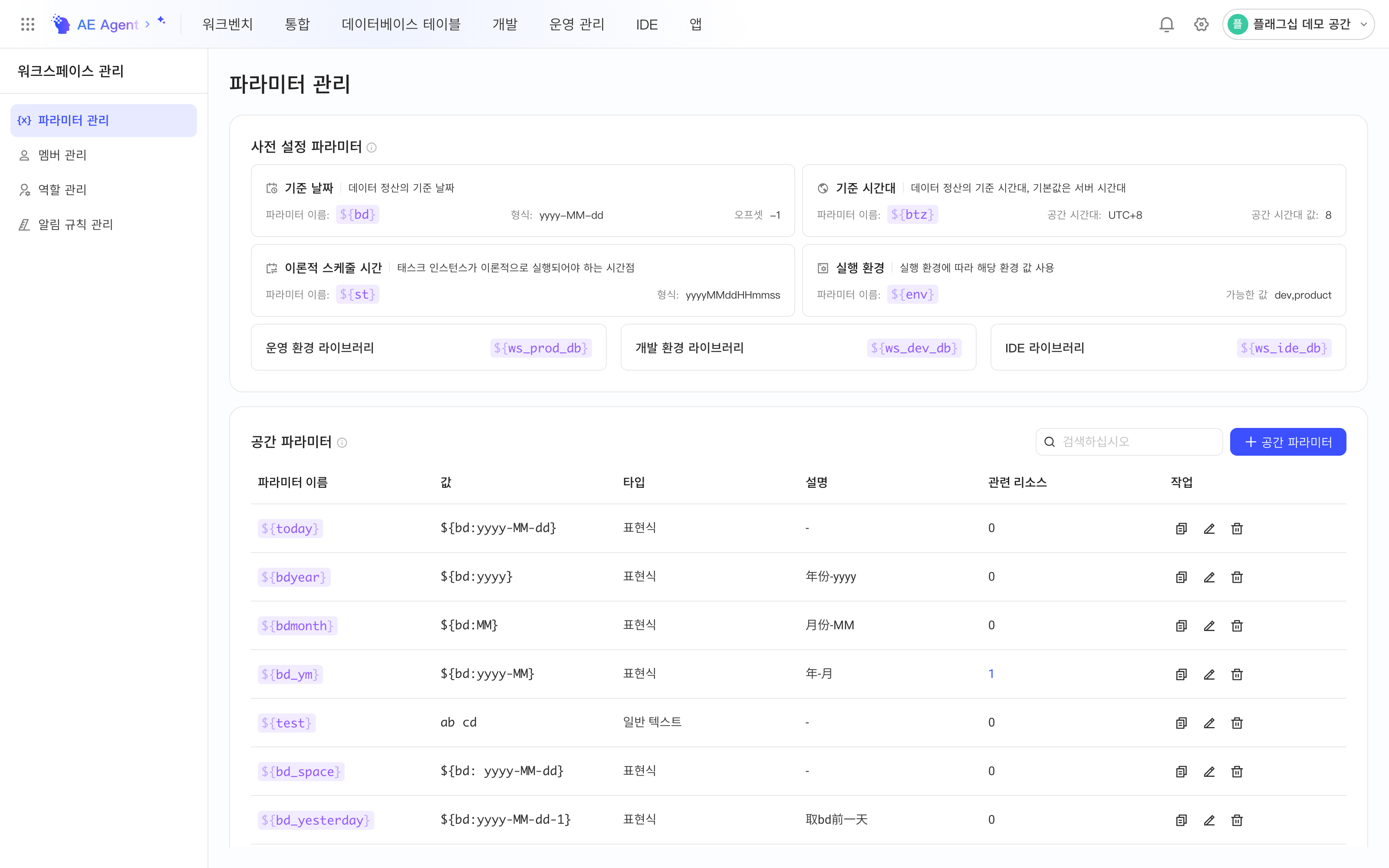Image resolution: width=1389 pixels, height=868 pixels.
Task: Open the 앱 menu item
Action: pyautogui.click(x=695, y=24)
